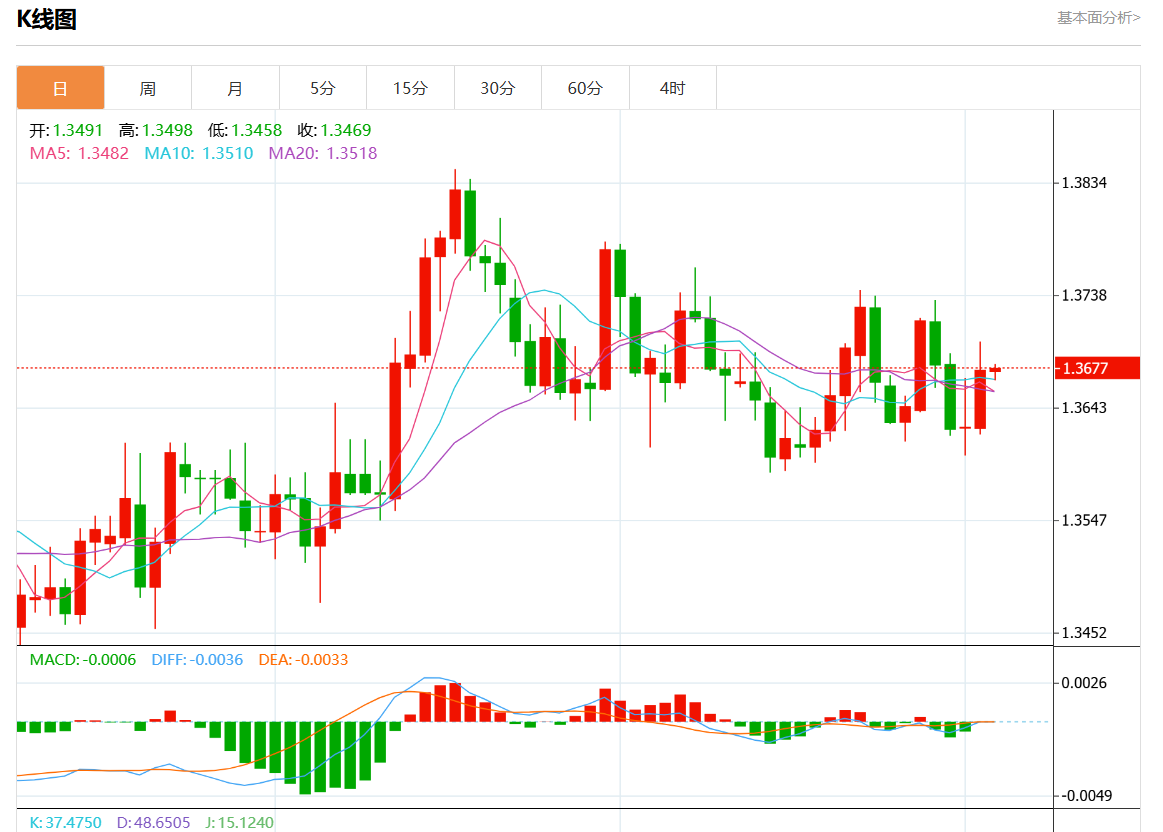Image resolution: width=1163 pixels, height=832 pixels.
Task: Switch to the 月 monthly tab
Action: pyautogui.click(x=235, y=88)
